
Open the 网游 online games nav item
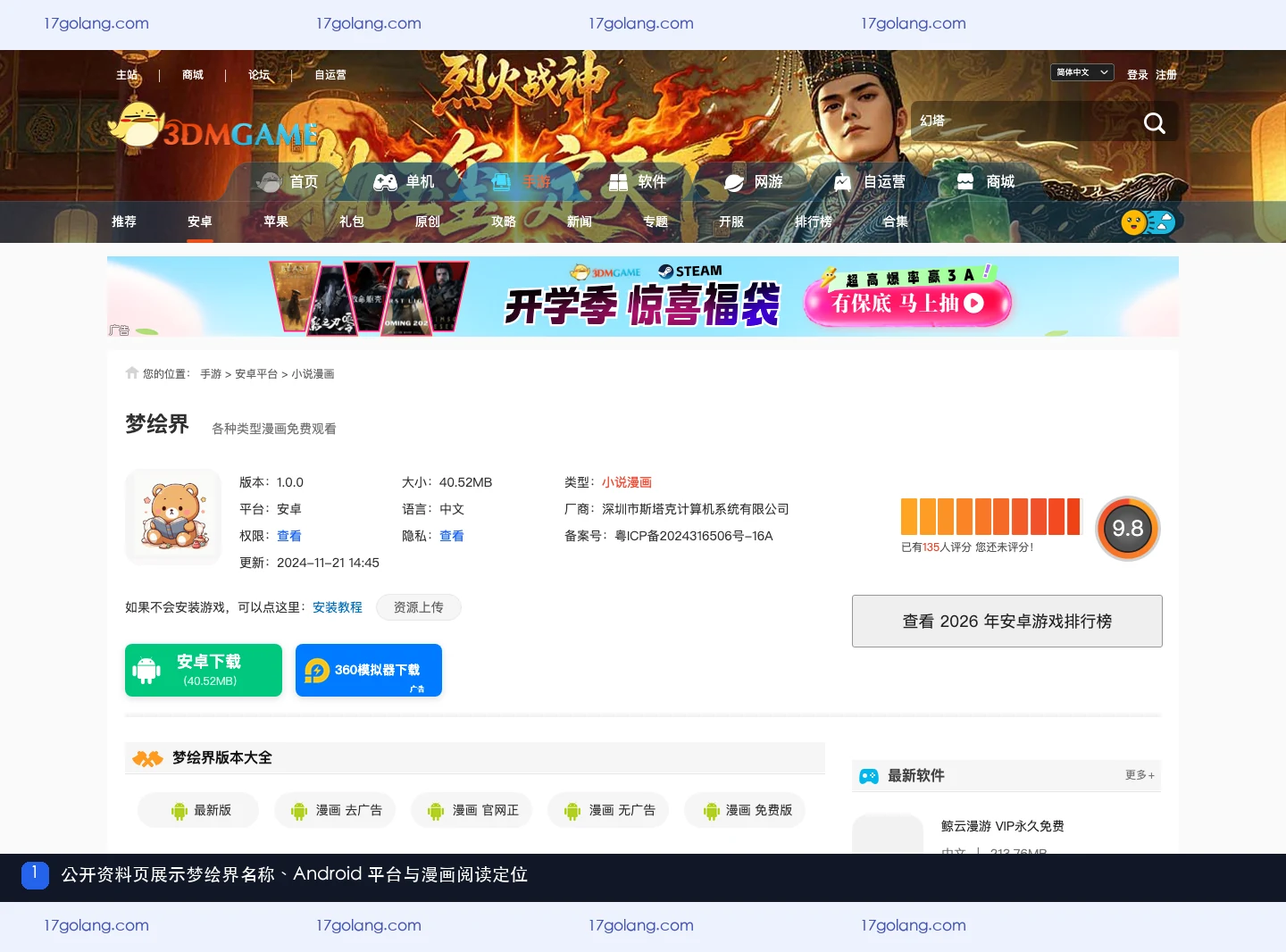[x=754, y=182]
